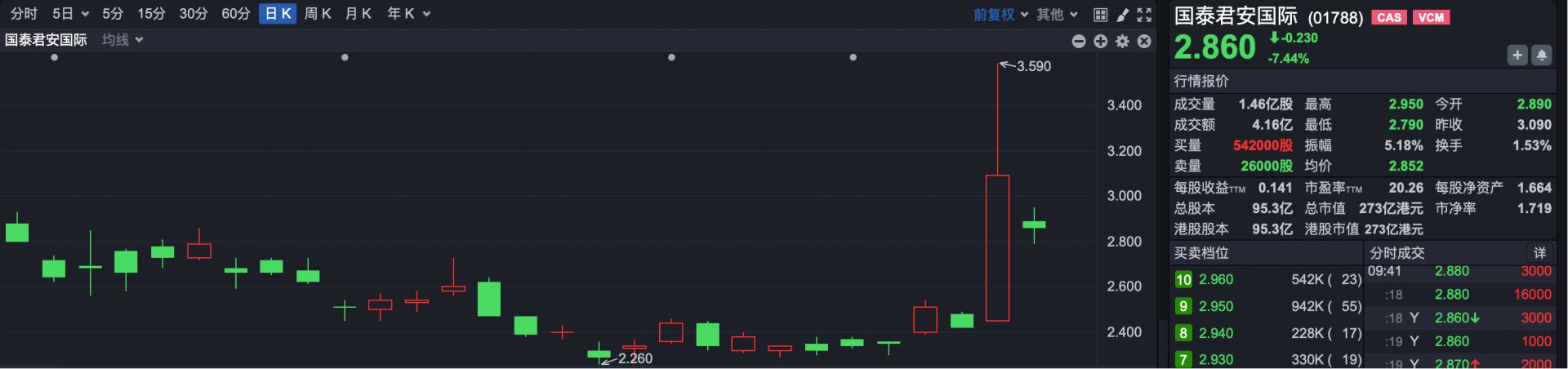This screenshot has height=369, width=1568.
Task: Switch to the 月K chart tab
Action: click(359, 14)
